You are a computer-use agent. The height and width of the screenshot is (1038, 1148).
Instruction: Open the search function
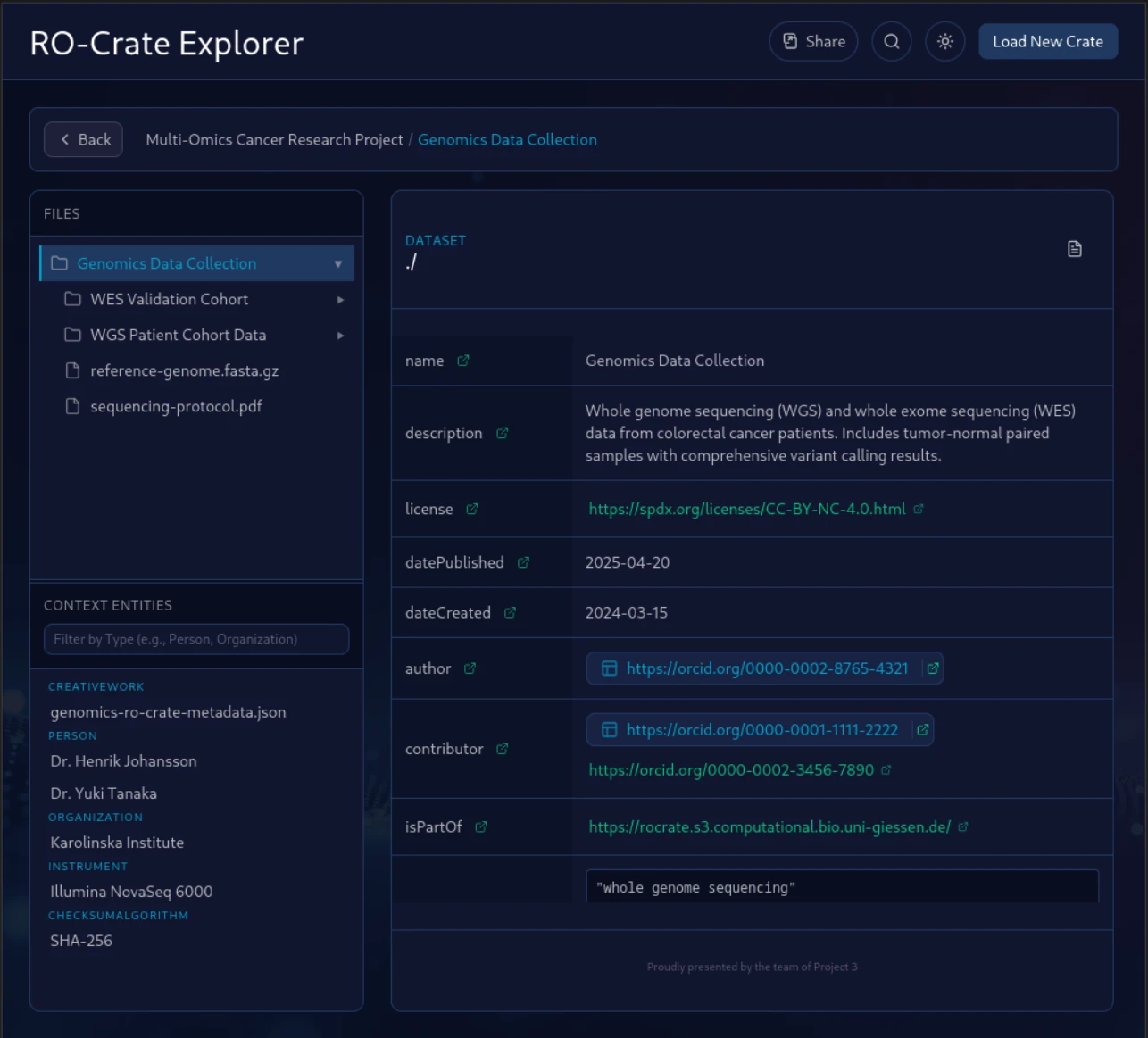(x=891, y=41)
